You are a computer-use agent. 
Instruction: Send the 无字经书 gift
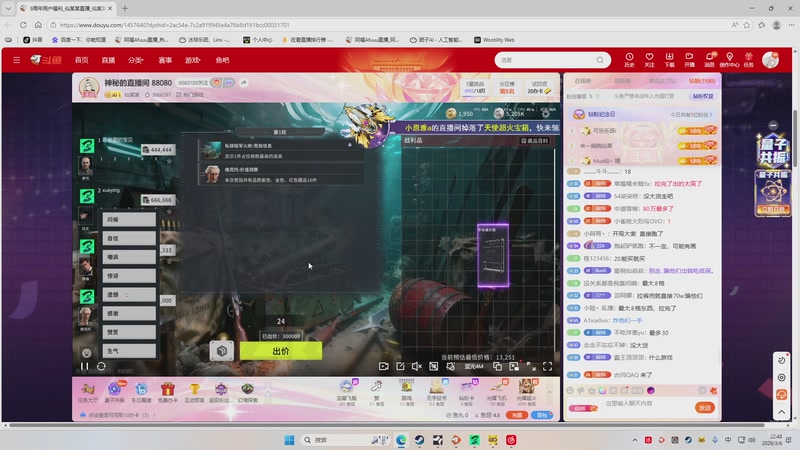tap(436, 392)
